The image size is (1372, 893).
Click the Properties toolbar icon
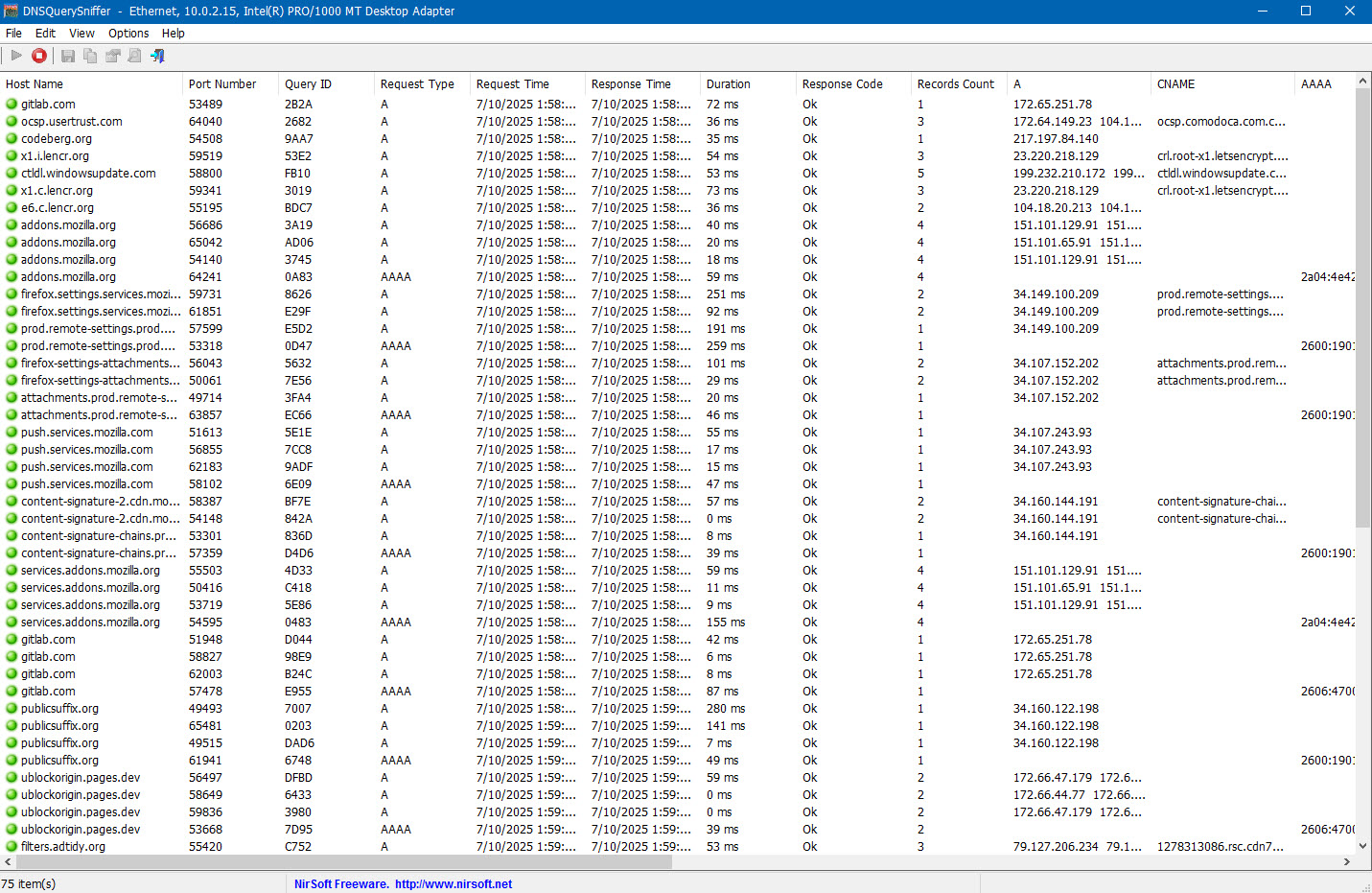point(112,56)
